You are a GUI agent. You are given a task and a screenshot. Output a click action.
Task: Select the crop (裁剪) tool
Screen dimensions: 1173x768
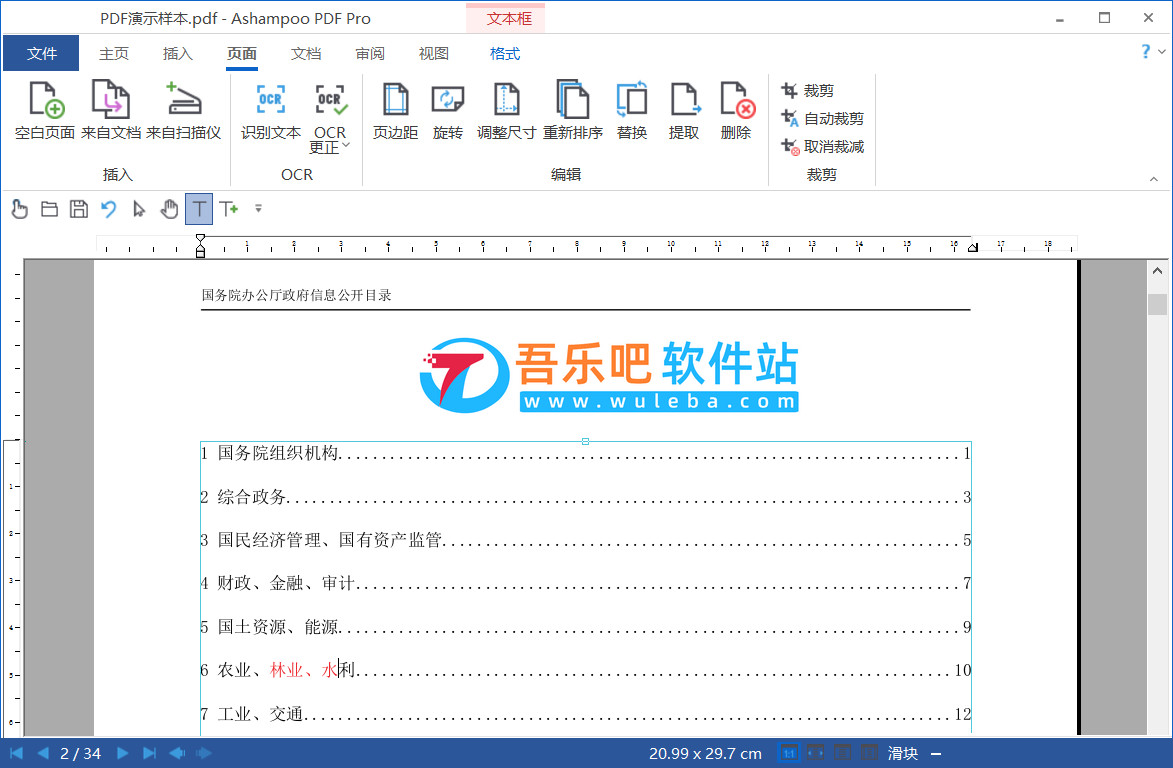[808, 90]
